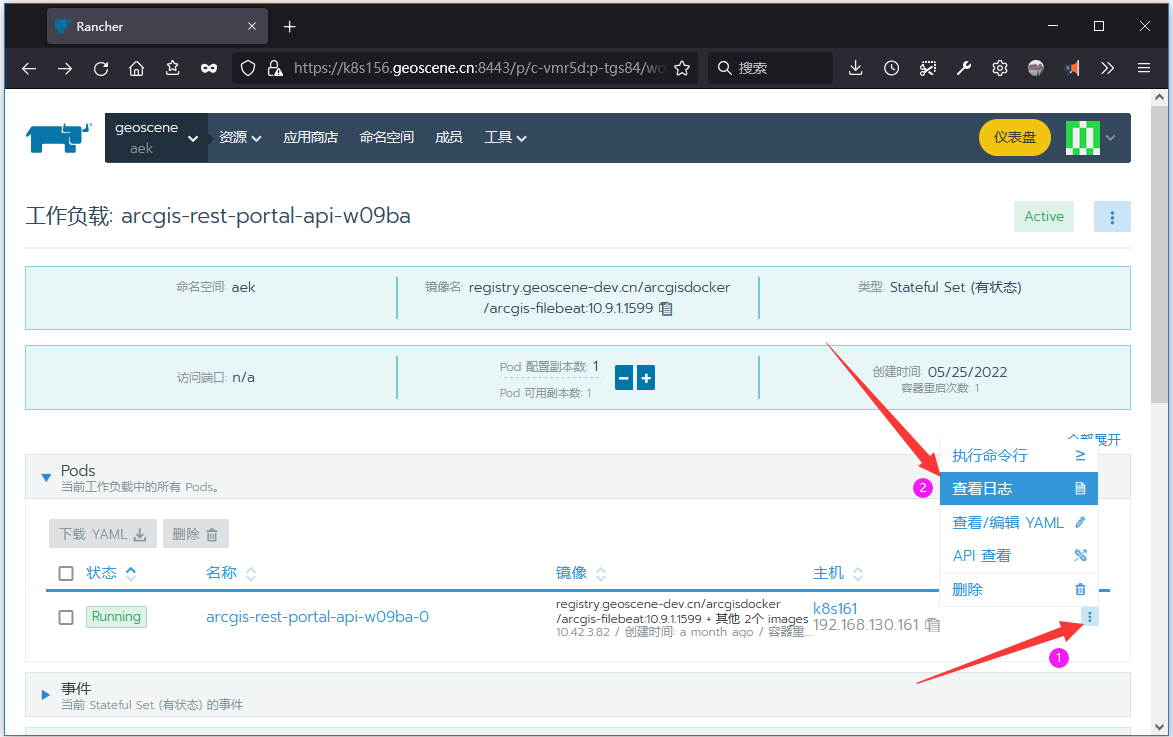Screen dimensions: 1173x737
Task: Click the Rancher cow logo
Action: (57, 137)
